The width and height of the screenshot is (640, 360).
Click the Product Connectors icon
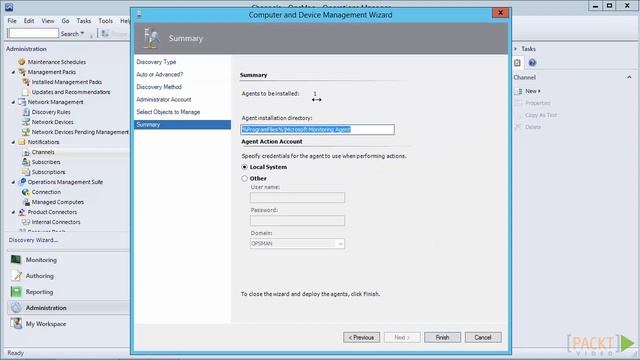[22, 212]
